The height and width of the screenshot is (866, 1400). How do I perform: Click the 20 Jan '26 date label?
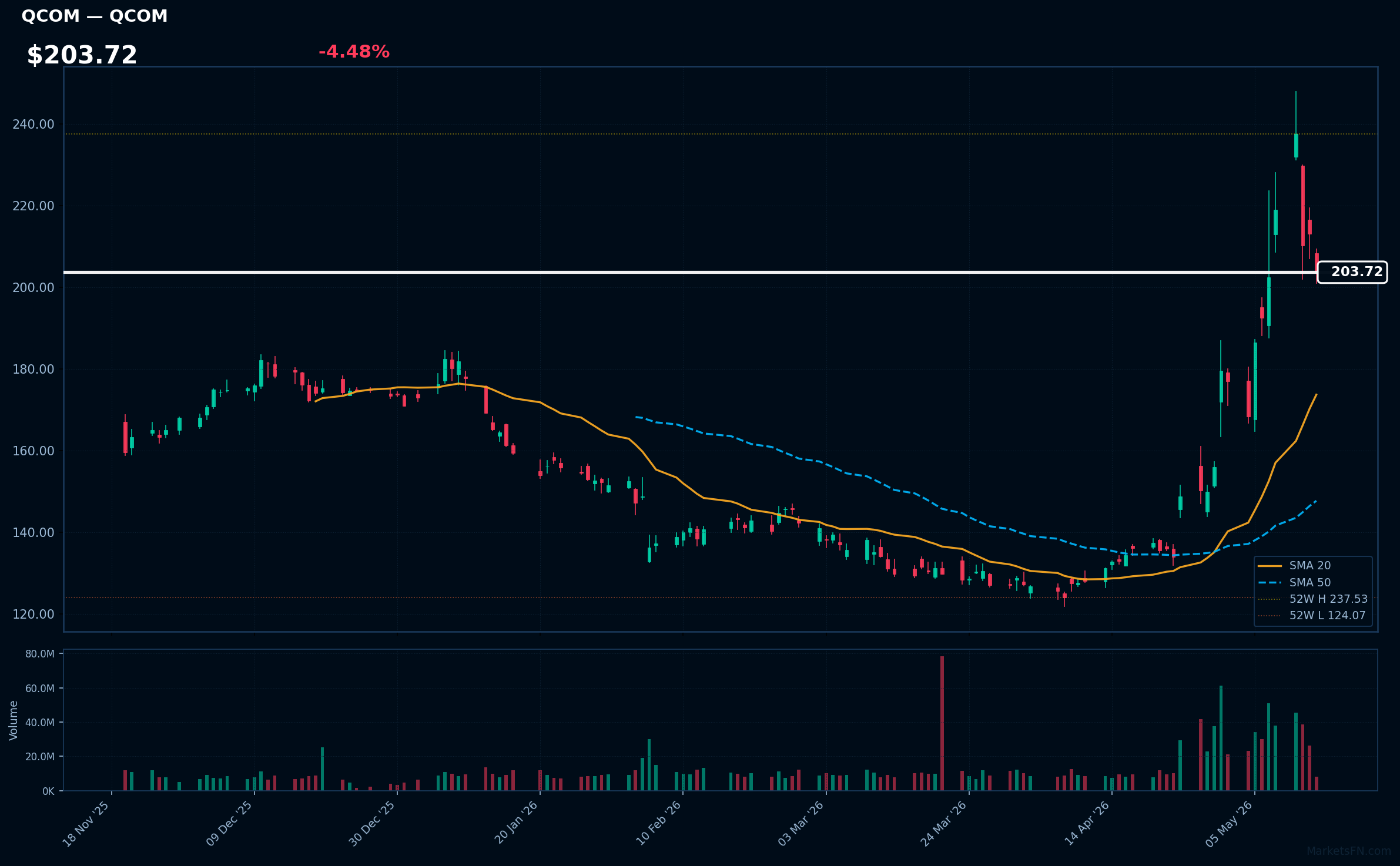tap(516, 824)
